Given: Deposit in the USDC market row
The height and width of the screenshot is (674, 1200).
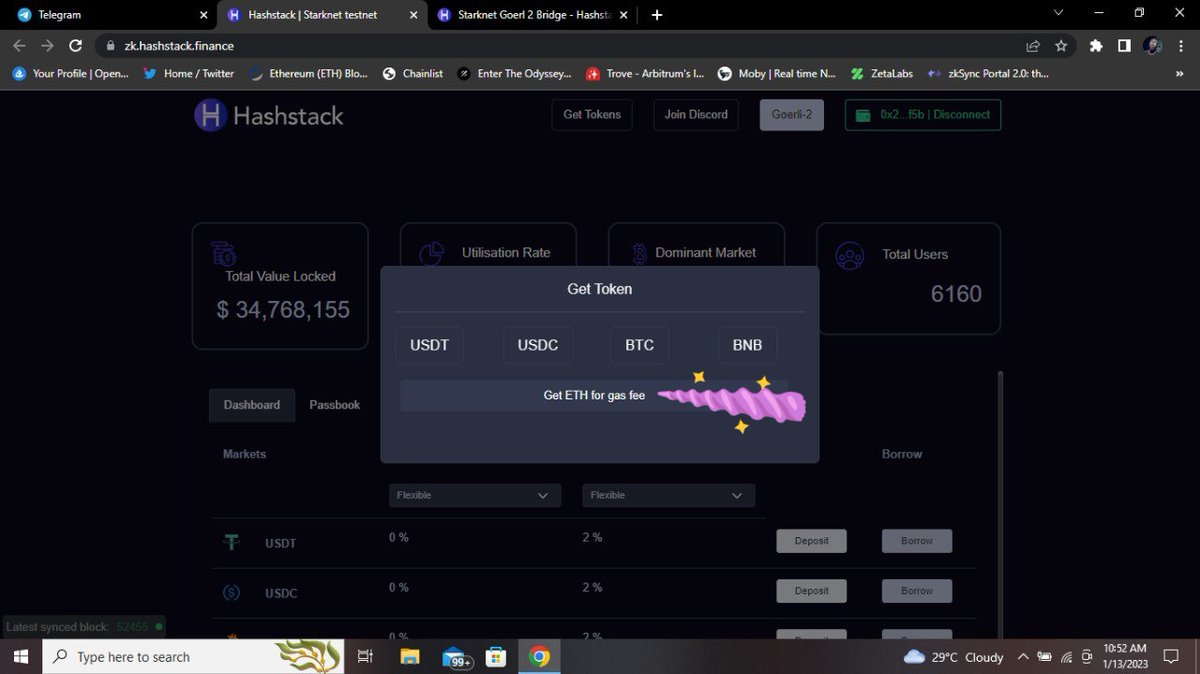Looking at the screenshot, I should coord(812,591).
